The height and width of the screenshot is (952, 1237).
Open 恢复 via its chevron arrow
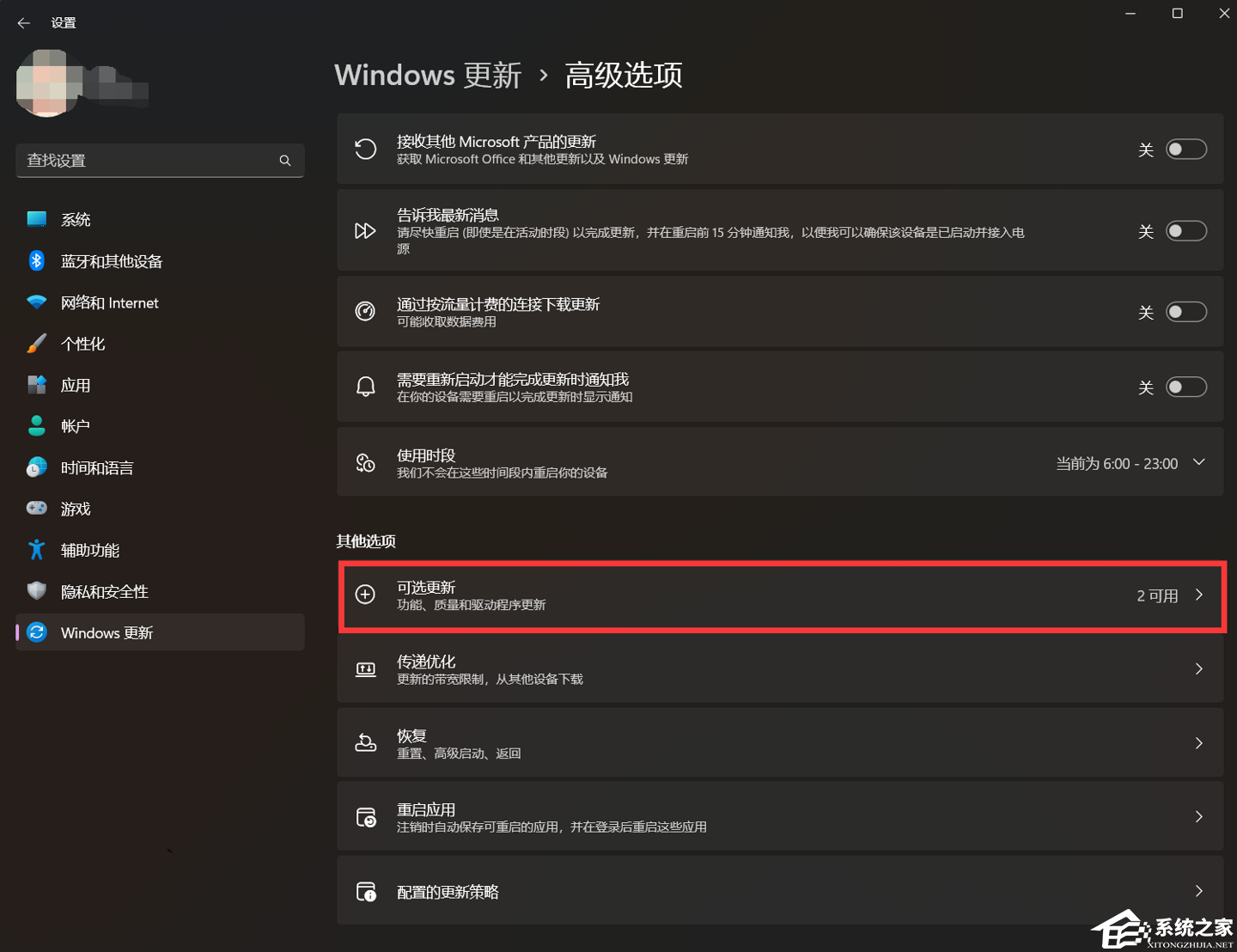(1199, 743)
